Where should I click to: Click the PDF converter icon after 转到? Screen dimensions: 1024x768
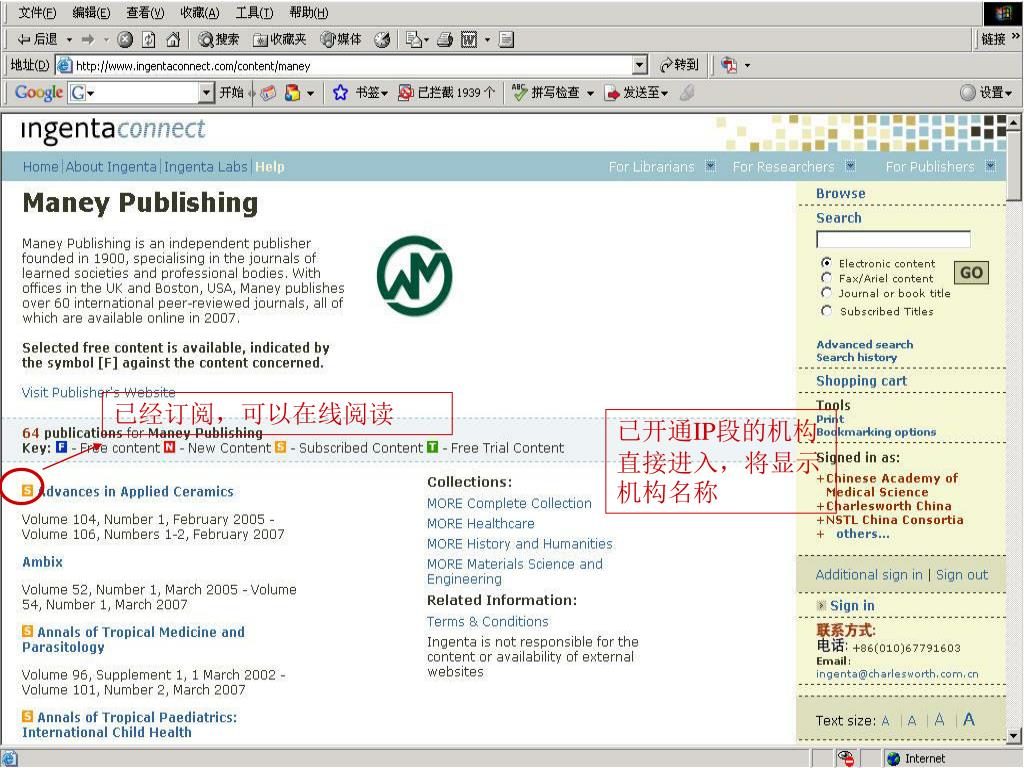coord(729,65)
